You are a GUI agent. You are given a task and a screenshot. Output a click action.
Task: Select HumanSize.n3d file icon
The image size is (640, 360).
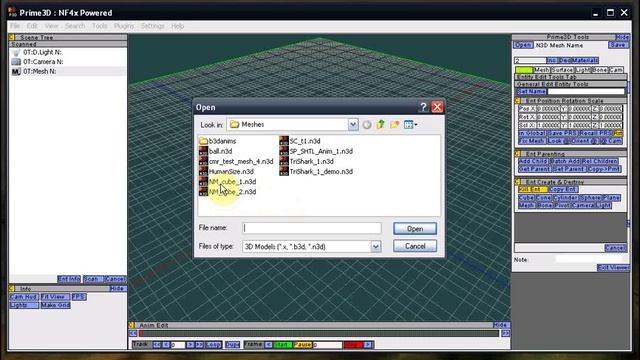(x=203, y=171)
